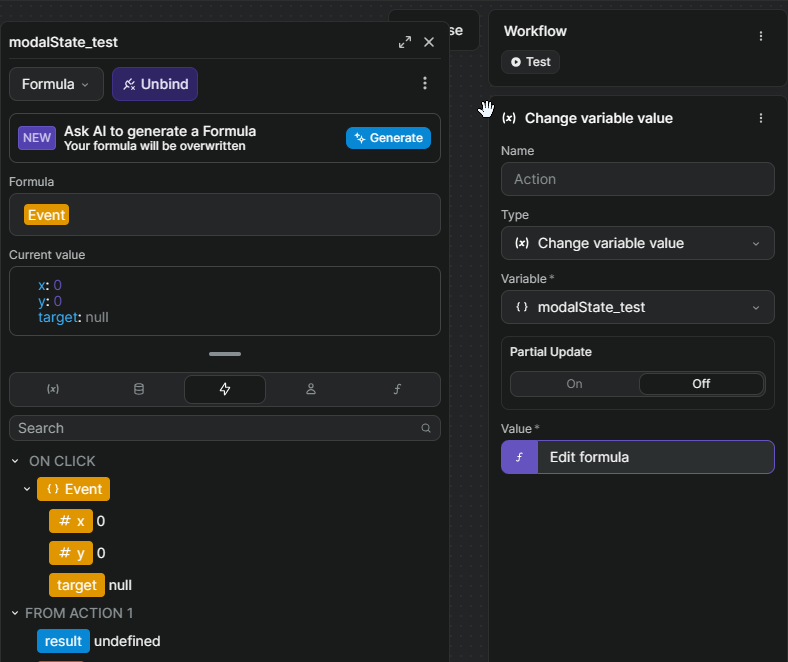
Task: Collapse the FROM ACTION 1 section
Action: (x=15, y=613)
